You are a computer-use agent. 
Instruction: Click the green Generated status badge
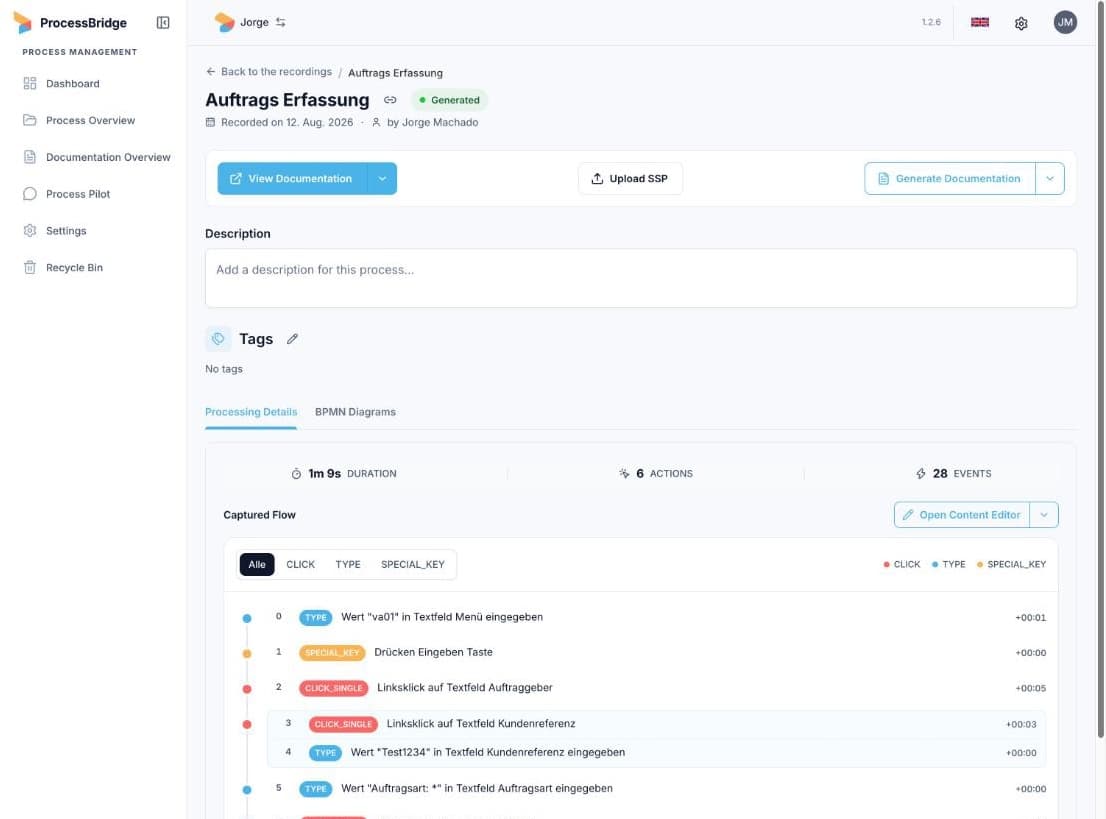tap(449, 100)
